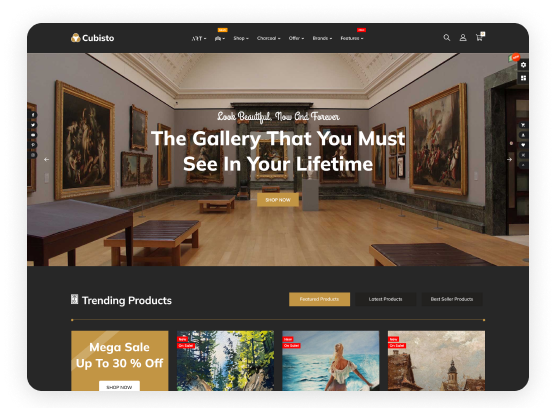View the shopping cart in header
Viewport: 555px width, 408px height.
point(480,37)
